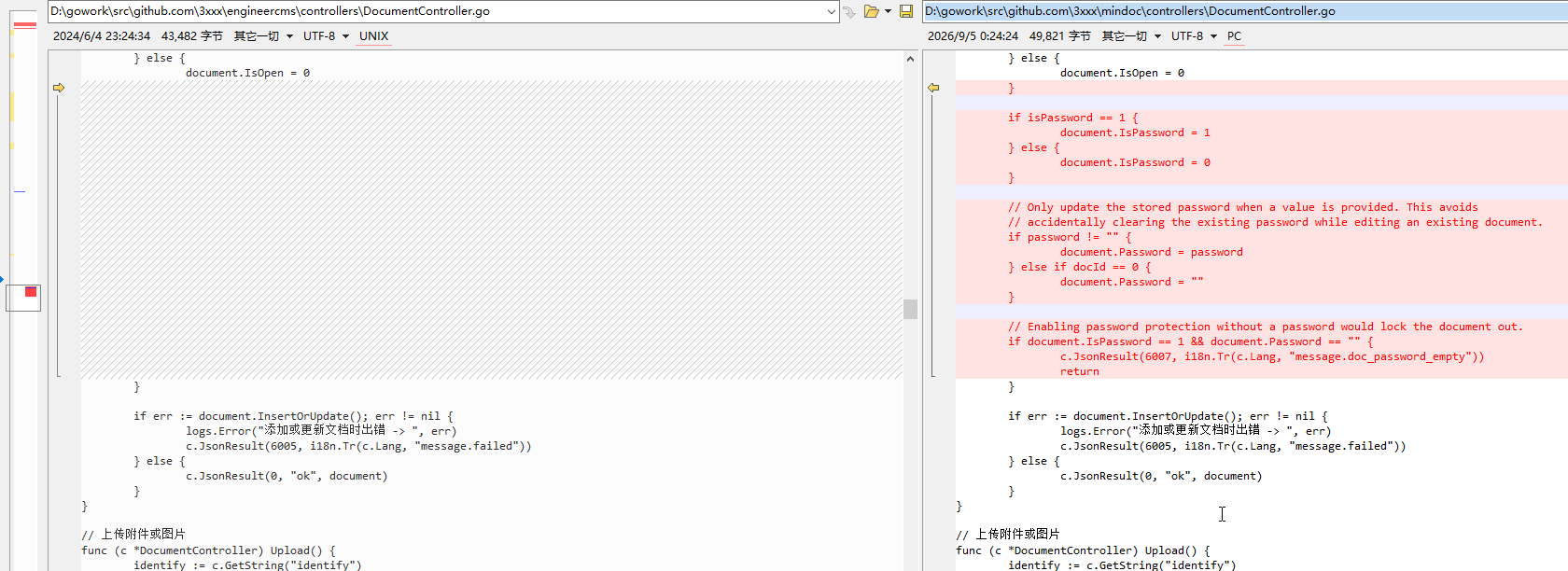Open the left pane's 其它一切 file format dropdown
The width and height of the screenshot is (1568, 571).
pyautogui.click(x=263, y=35)
